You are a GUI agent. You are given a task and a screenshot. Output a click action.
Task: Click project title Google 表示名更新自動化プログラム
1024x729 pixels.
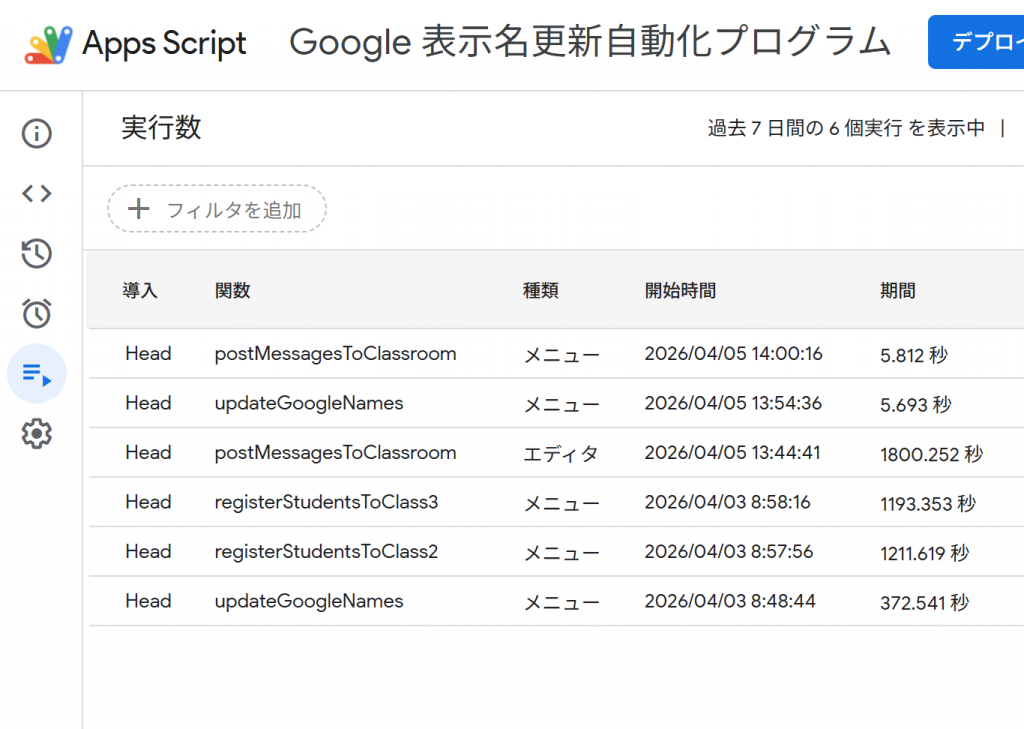pos(589,42)
